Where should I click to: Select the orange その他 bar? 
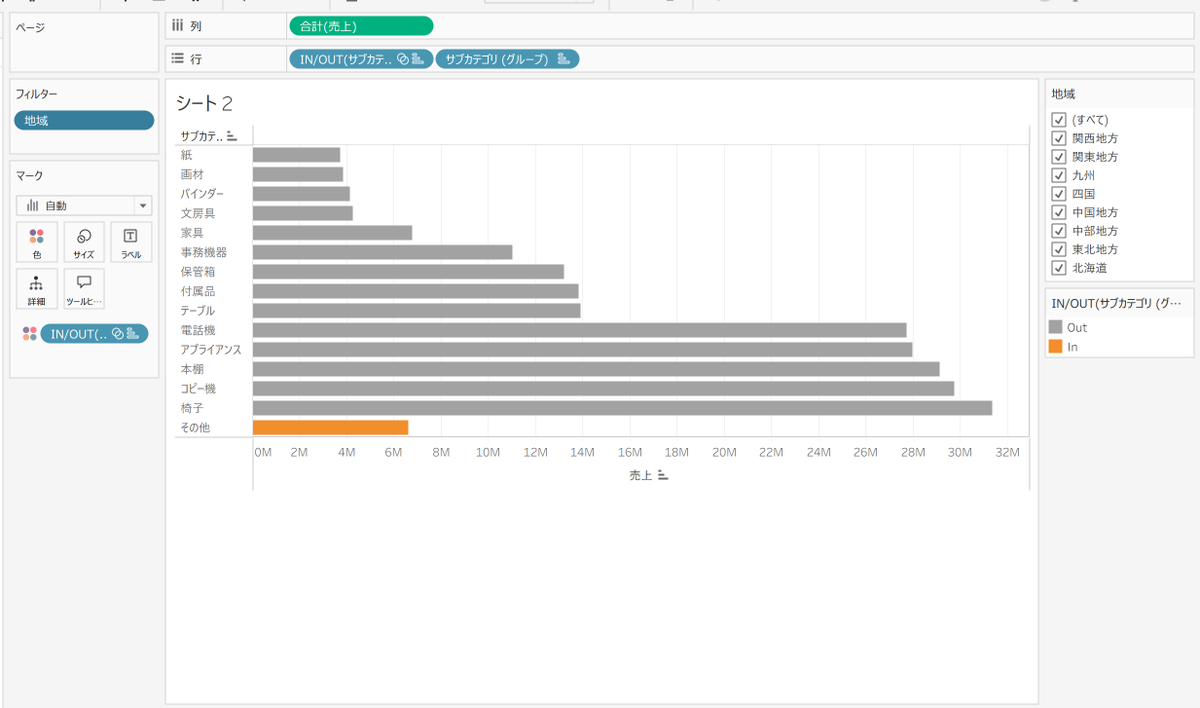[x=331, y=427]
